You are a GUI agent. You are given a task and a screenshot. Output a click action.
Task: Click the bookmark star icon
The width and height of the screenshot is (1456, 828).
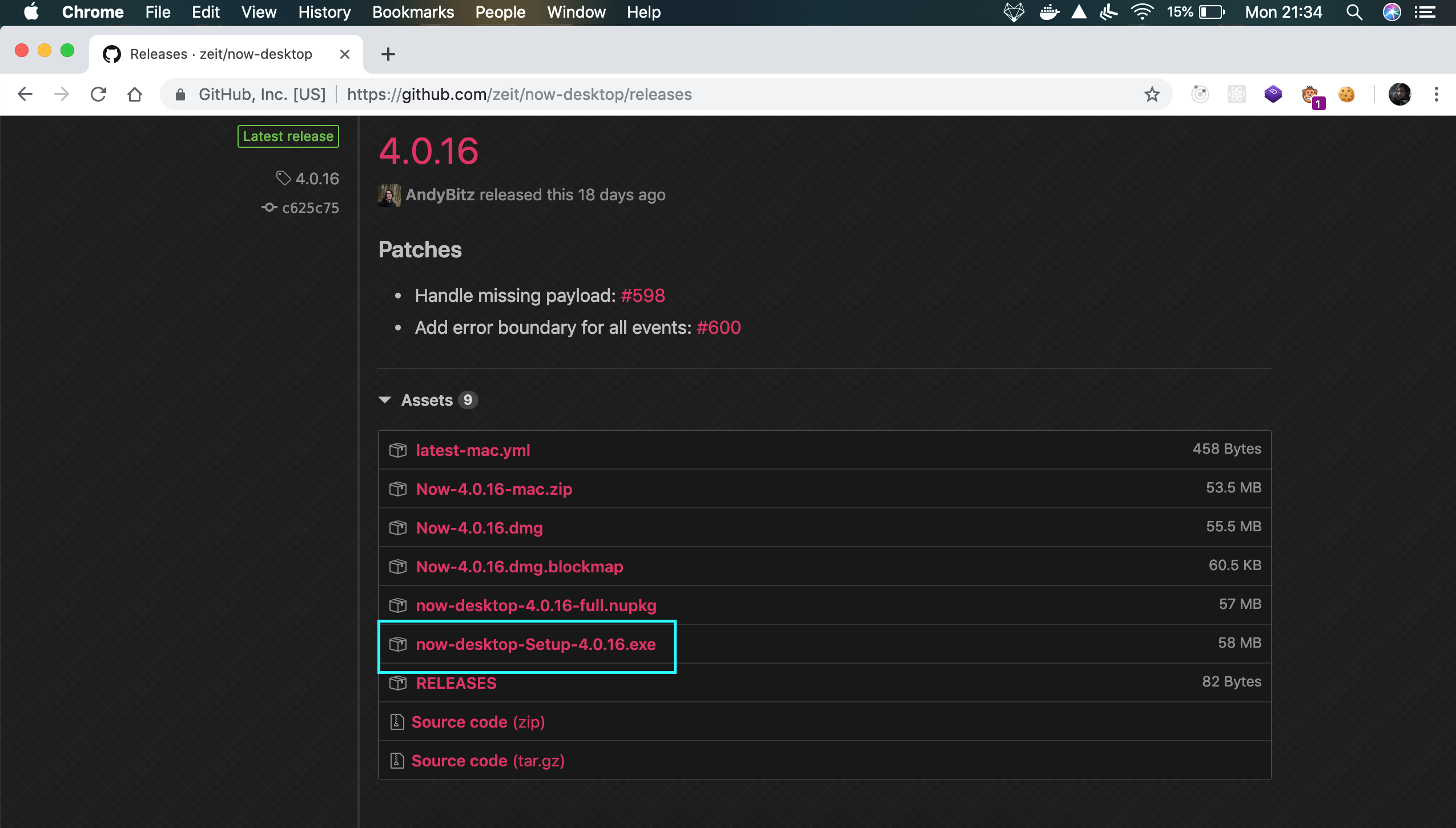point(1152,94)
